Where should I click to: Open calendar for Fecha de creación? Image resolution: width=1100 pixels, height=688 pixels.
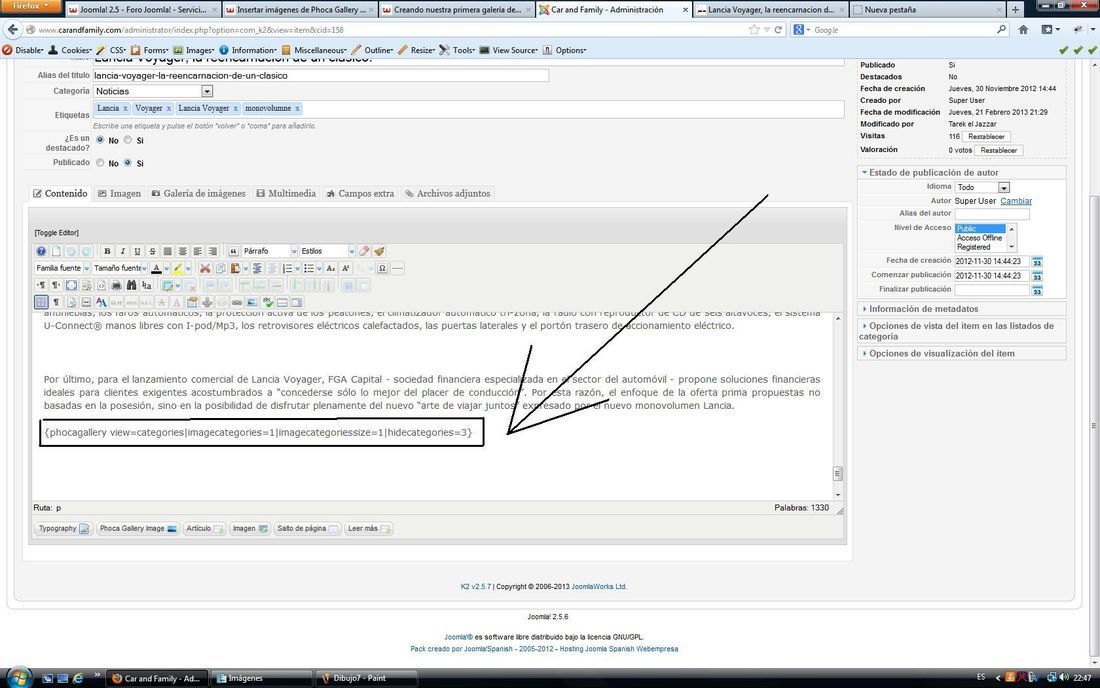click(x=1037, y=262)
